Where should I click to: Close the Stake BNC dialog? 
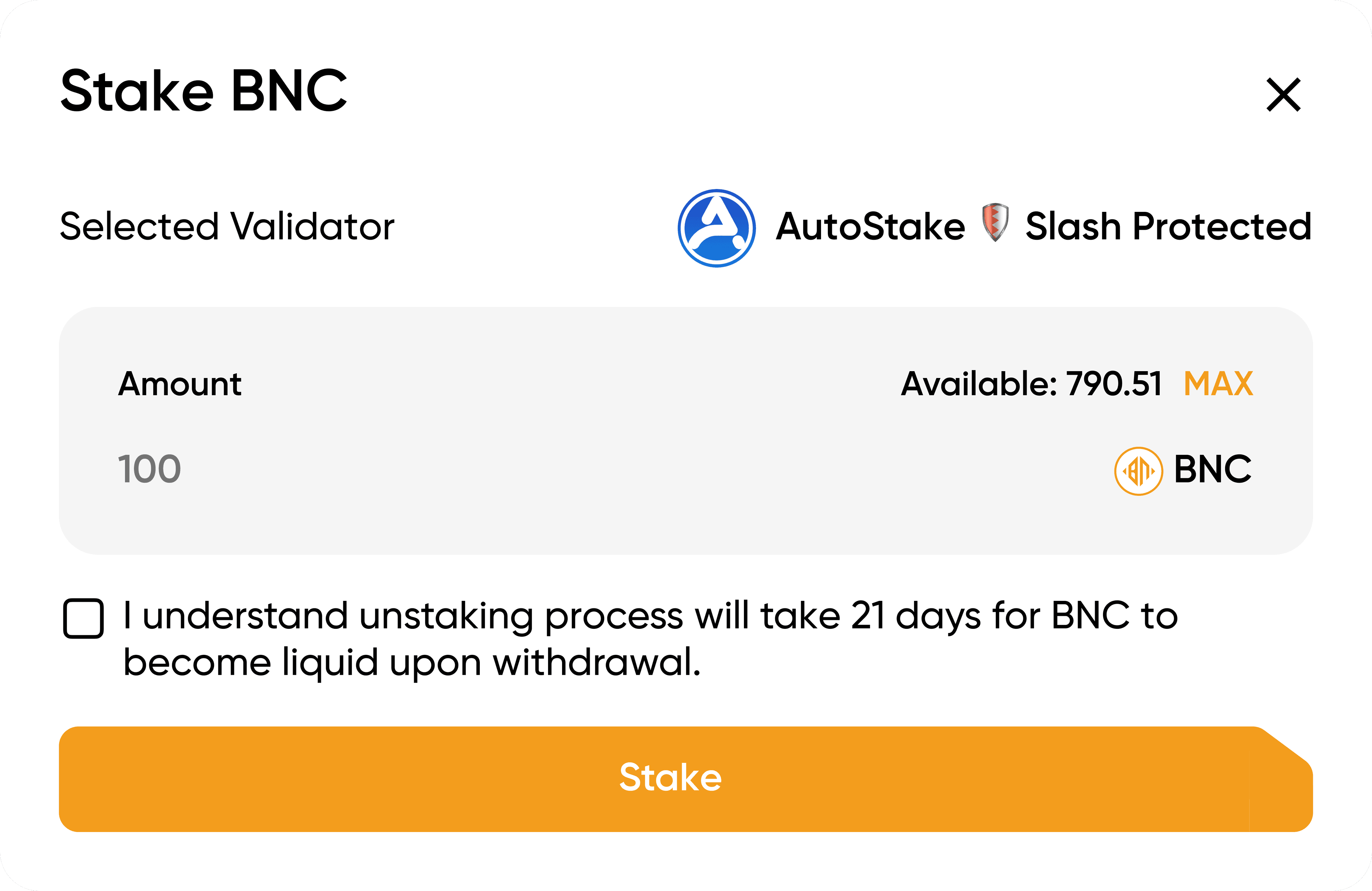click(x=1283, y=95)
